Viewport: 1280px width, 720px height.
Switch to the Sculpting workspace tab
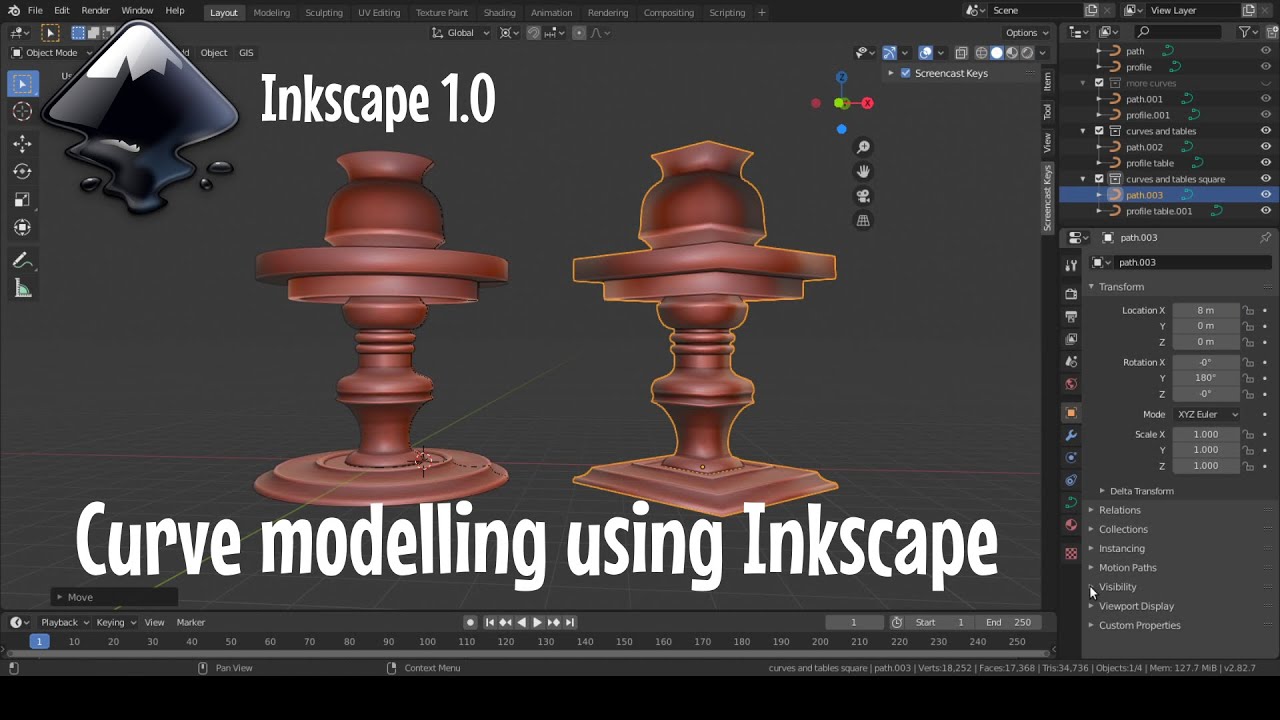[x=323, y=12]
